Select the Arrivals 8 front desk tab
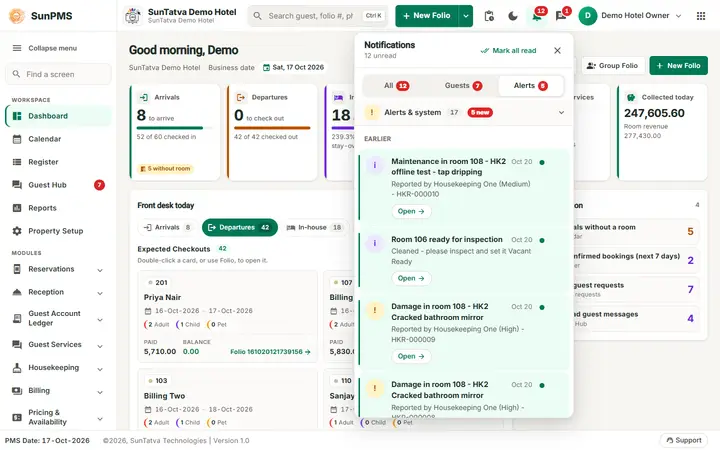This screenshot has height=450, width=720. 167,227
